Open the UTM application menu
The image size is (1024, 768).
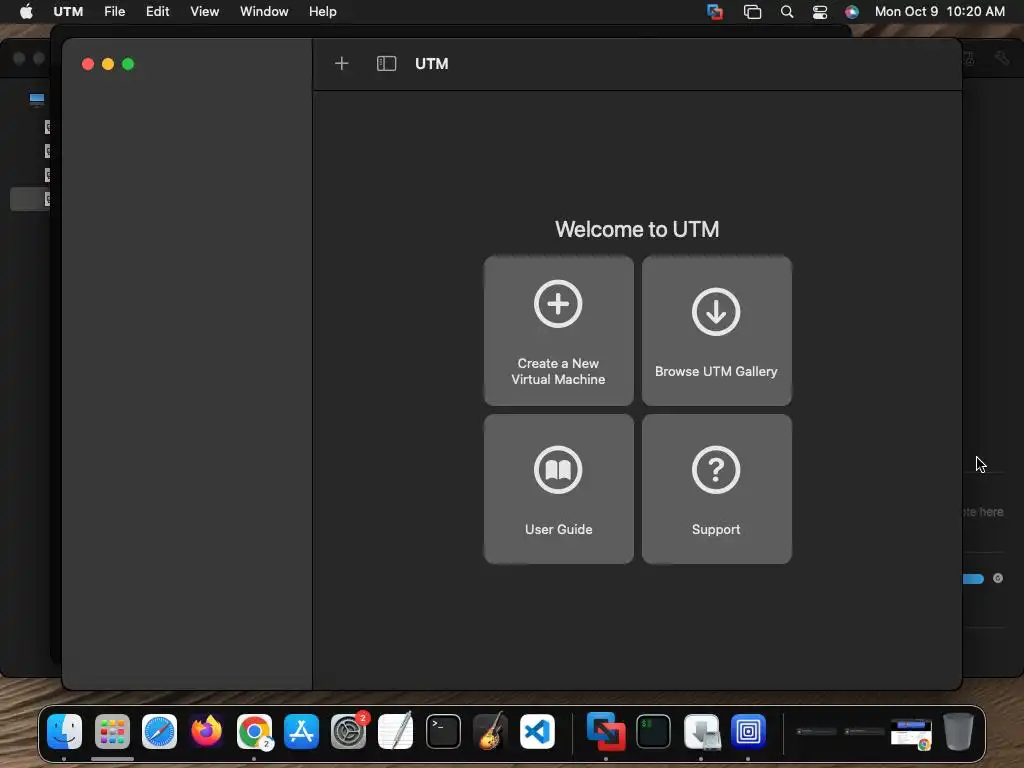click(x=68, y=12)
